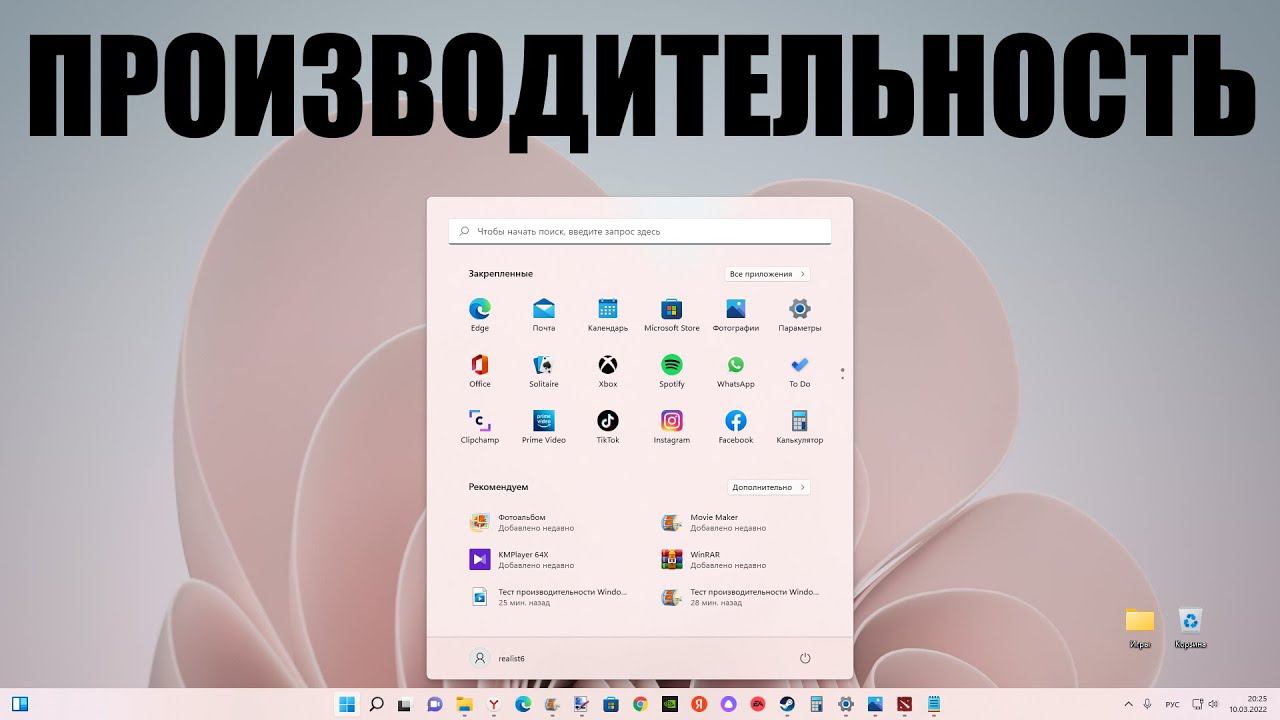1280x720 pixels.
Task: Launch the Office app
Action: click(480, 370)
